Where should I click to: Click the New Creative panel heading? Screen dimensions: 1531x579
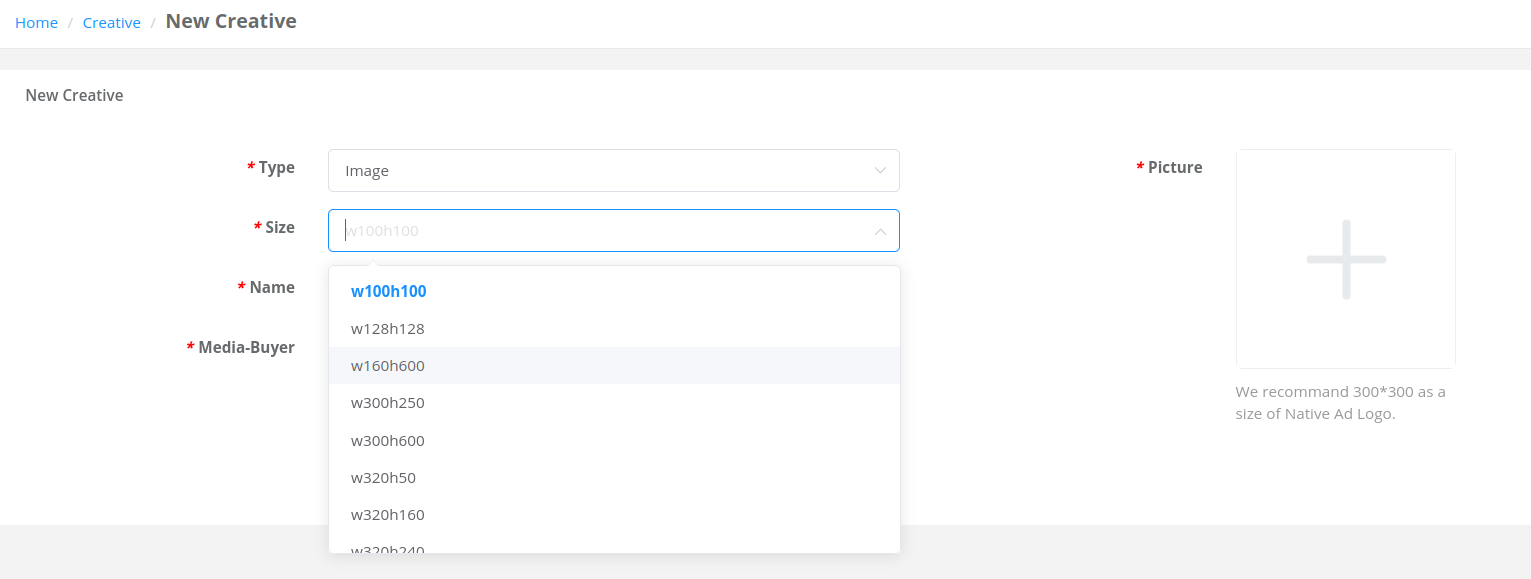pos(74,95)
